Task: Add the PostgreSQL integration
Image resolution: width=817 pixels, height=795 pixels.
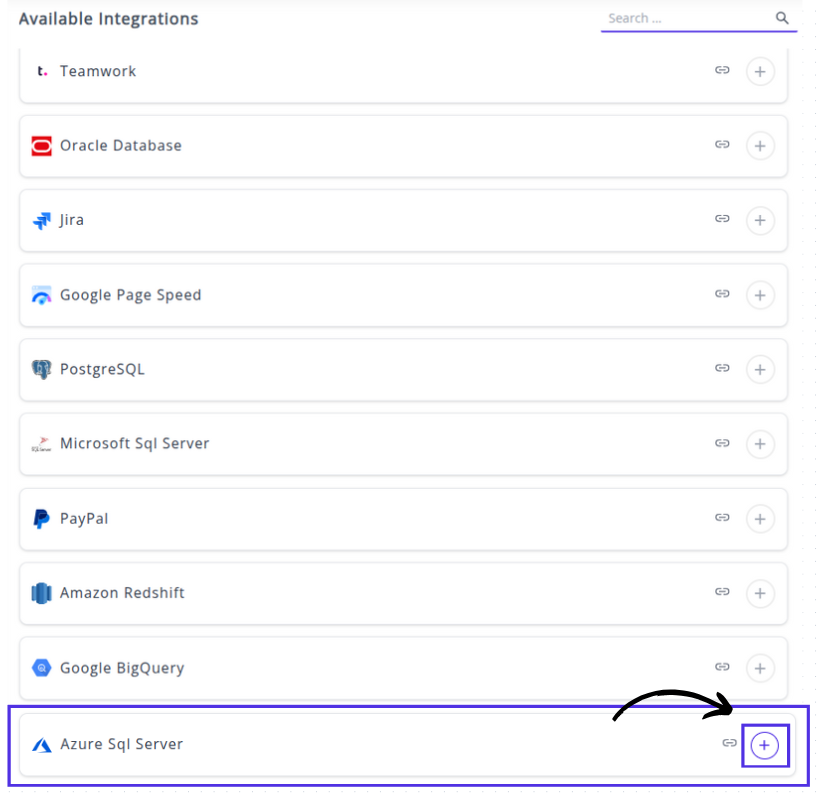Action: (x=760, y=370)
